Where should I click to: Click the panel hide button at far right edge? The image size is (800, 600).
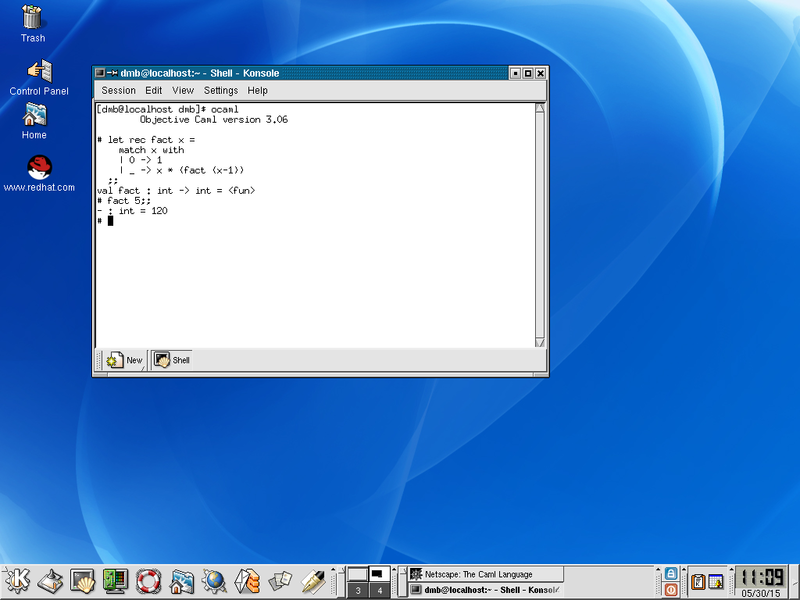pyautogui.click(x=795, y=582)
